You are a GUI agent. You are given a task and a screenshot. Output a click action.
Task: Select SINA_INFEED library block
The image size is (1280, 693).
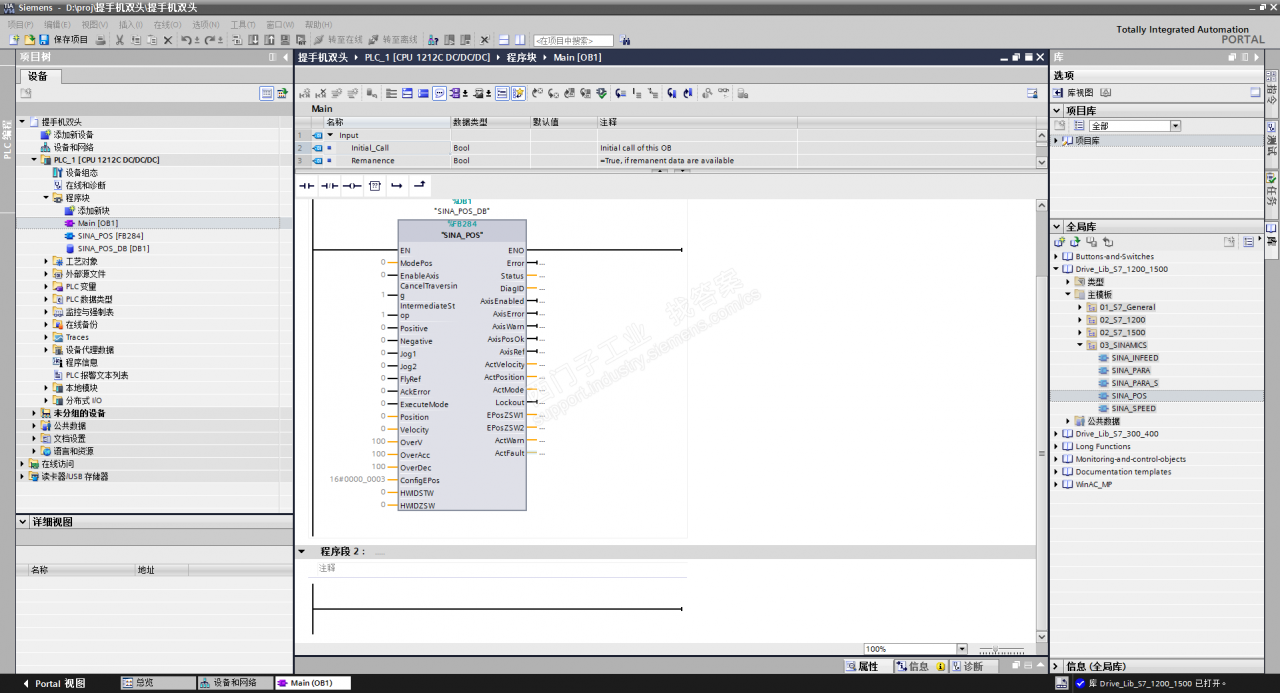pyautogui.click(x=1135, y=358)
